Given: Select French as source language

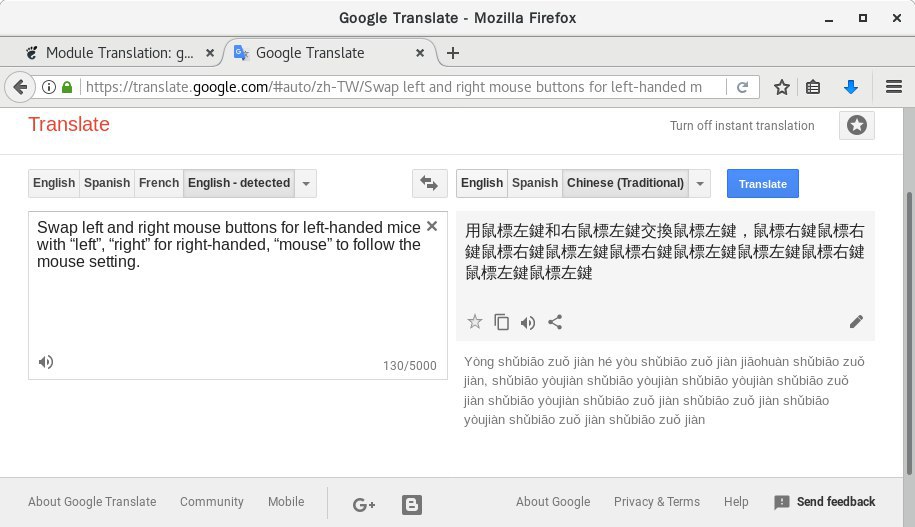Looking at the screenshot, I should click(x=159, y=183).
